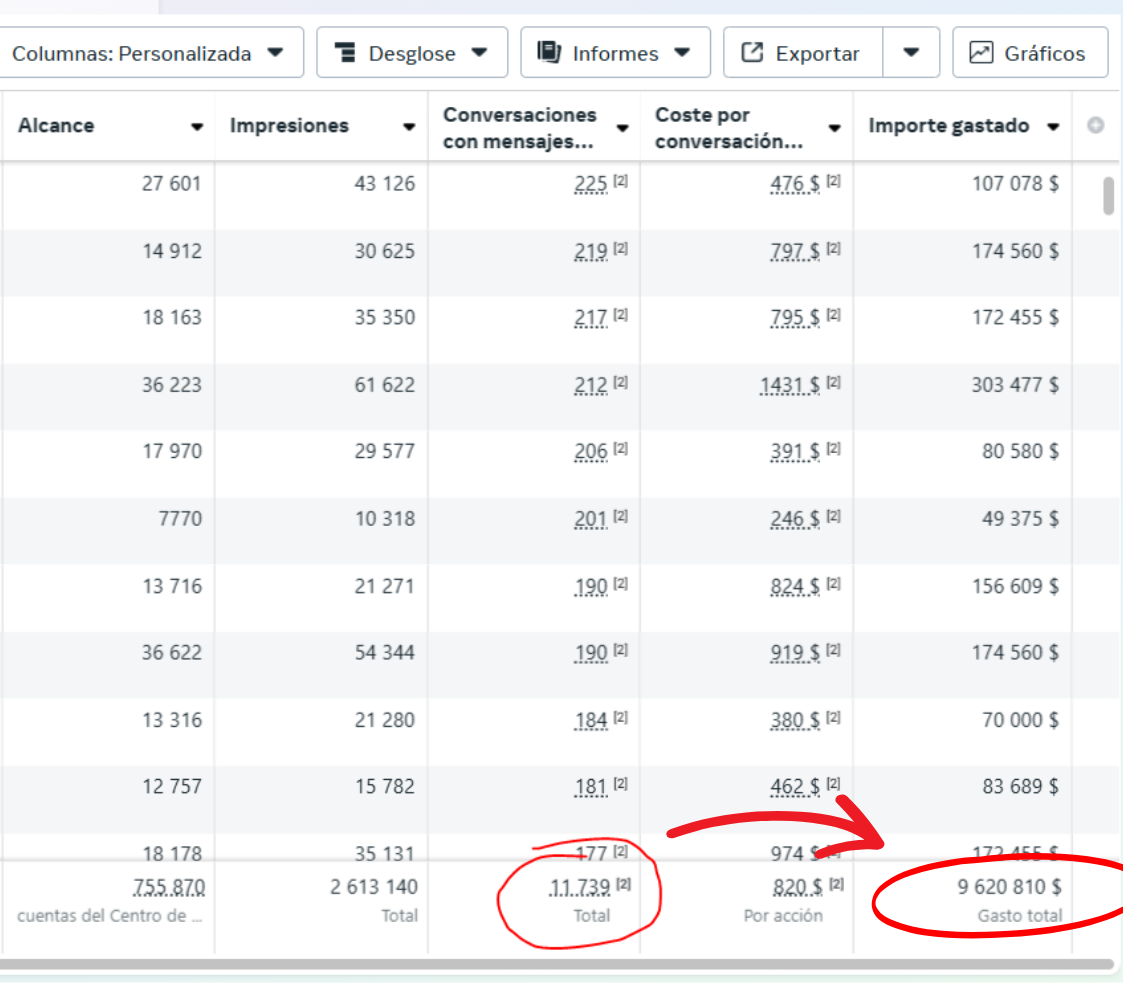The image size is (1123, 983).
Task: Click the 1431 $ cost per conversation value
Action: (790, 385)
